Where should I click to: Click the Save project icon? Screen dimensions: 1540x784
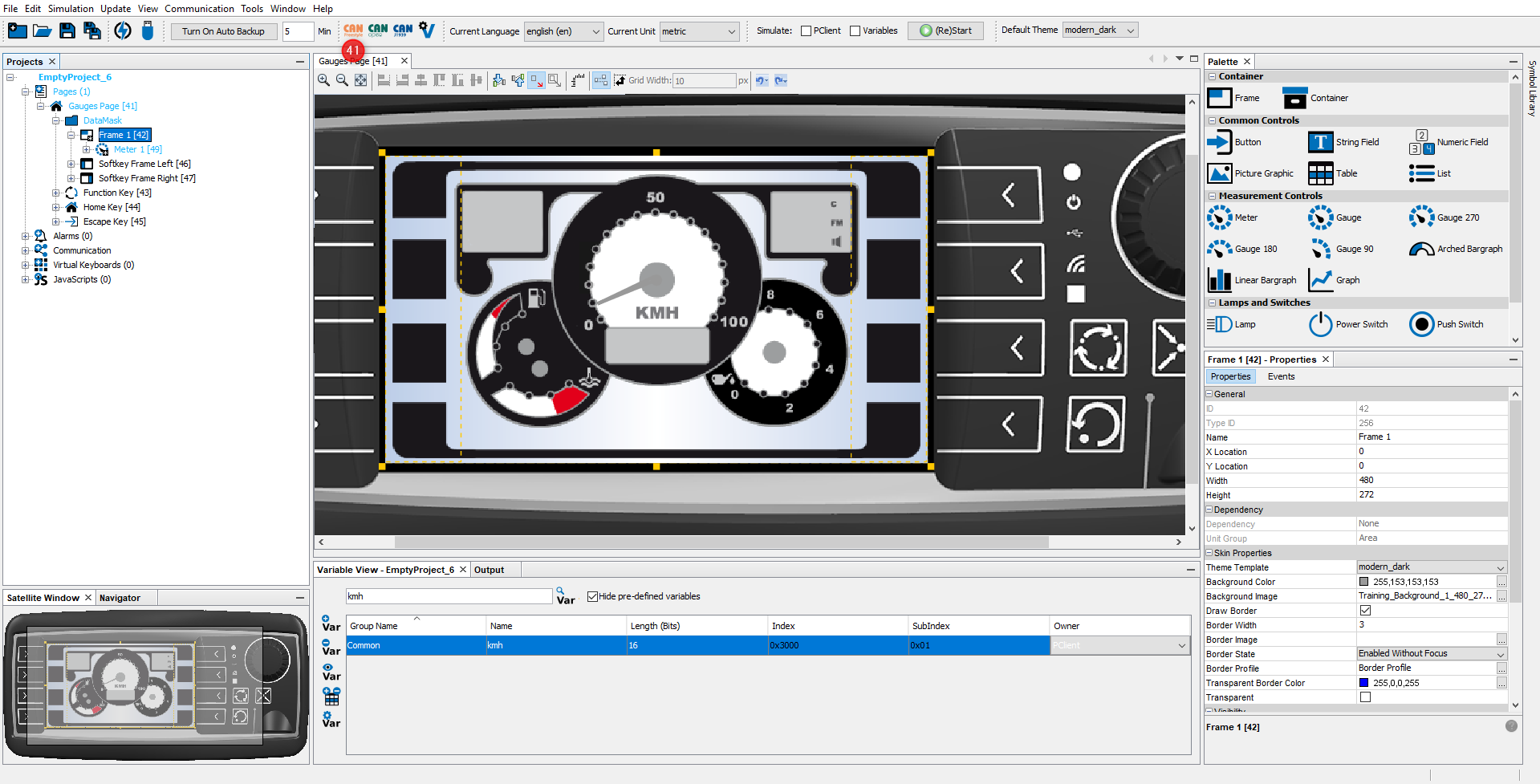coord(67,31)
